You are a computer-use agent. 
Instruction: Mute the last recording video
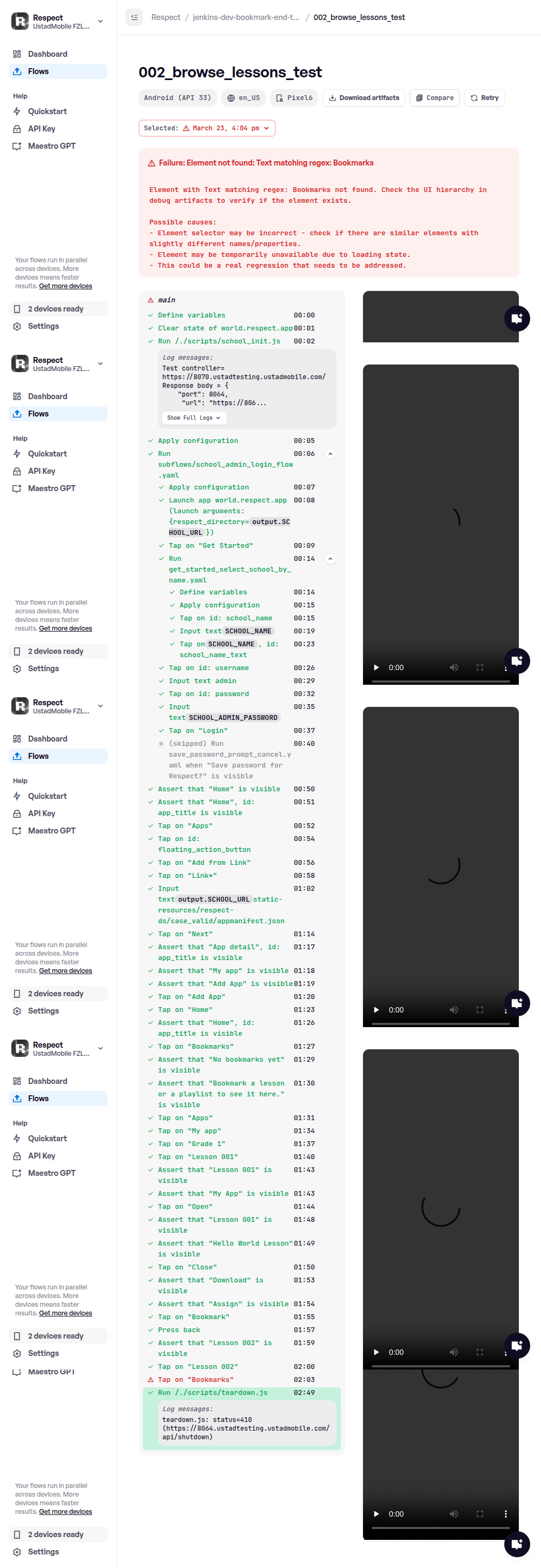pyautogui.click(x=453, y=1514)
